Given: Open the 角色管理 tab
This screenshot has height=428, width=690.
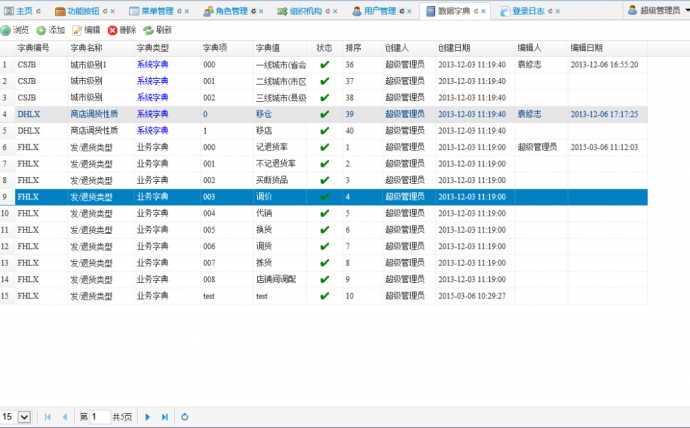Looking at the screenshot, I should (x=229, y=11).
